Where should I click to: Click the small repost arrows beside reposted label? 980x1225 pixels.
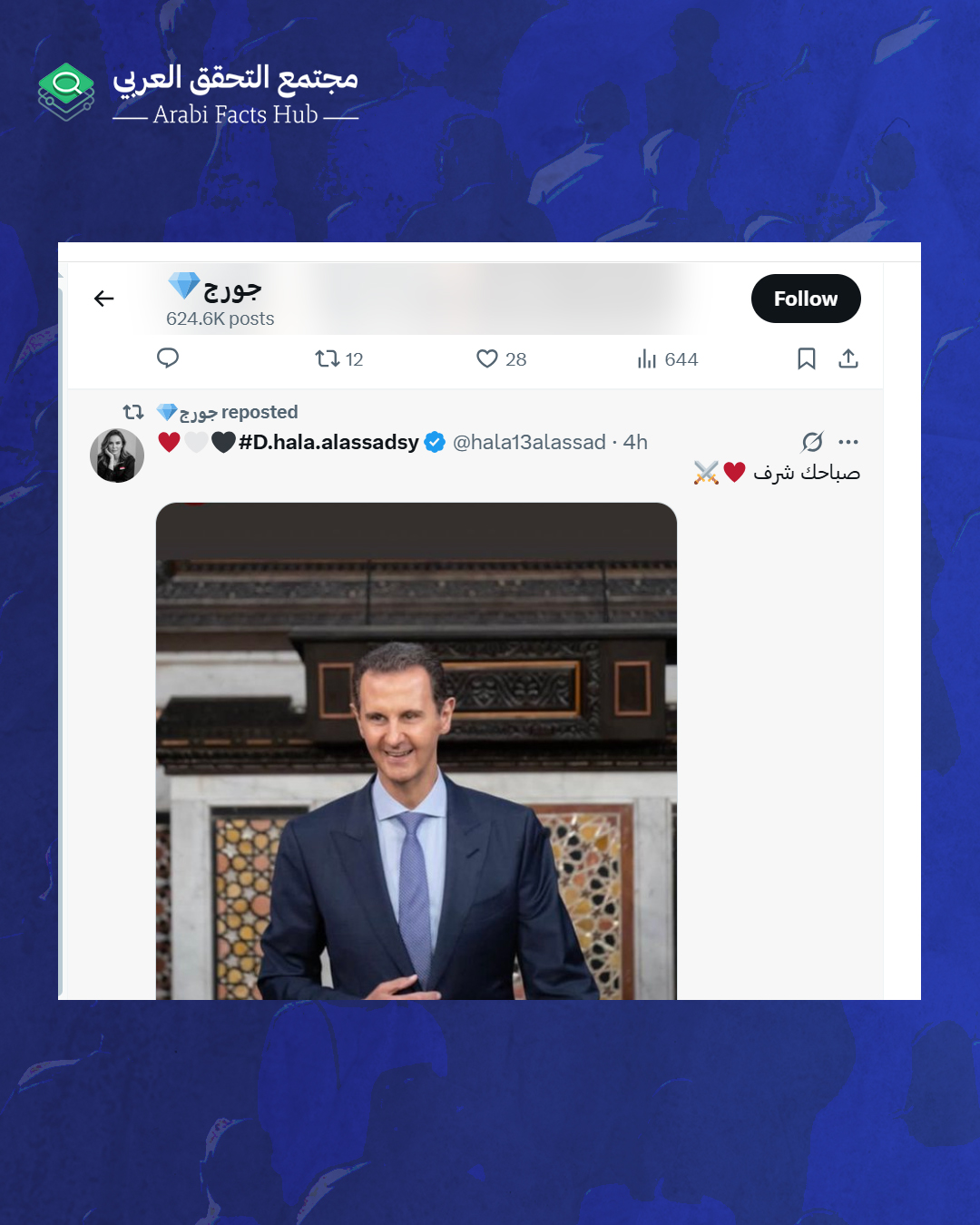click(133, 412)
